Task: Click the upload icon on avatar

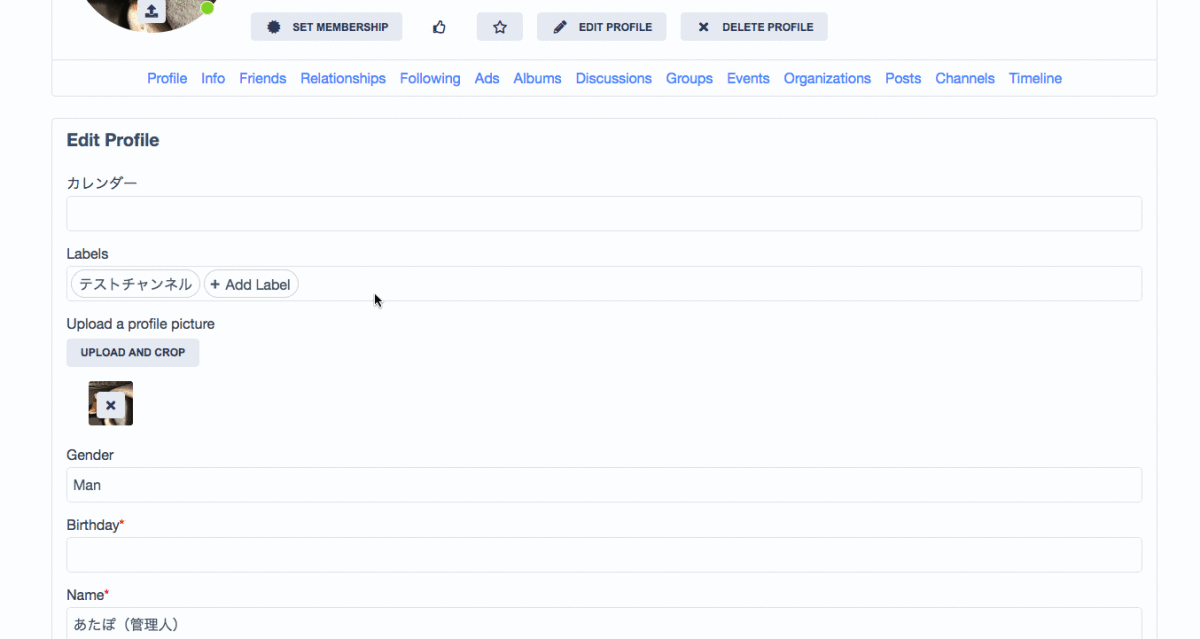Action: pos(150,11)
